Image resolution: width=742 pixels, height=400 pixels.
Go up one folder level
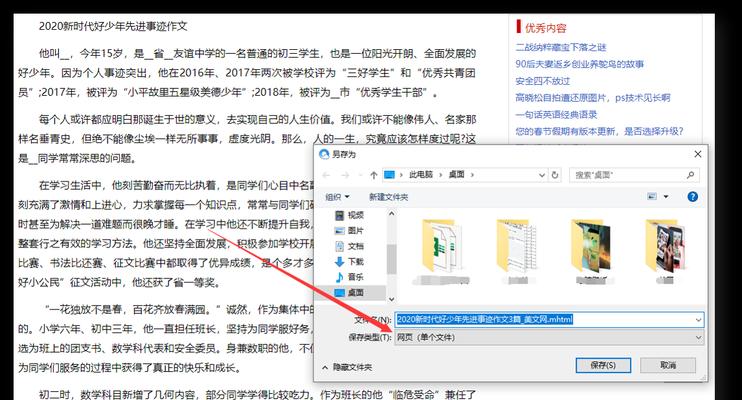coord(373,175)
